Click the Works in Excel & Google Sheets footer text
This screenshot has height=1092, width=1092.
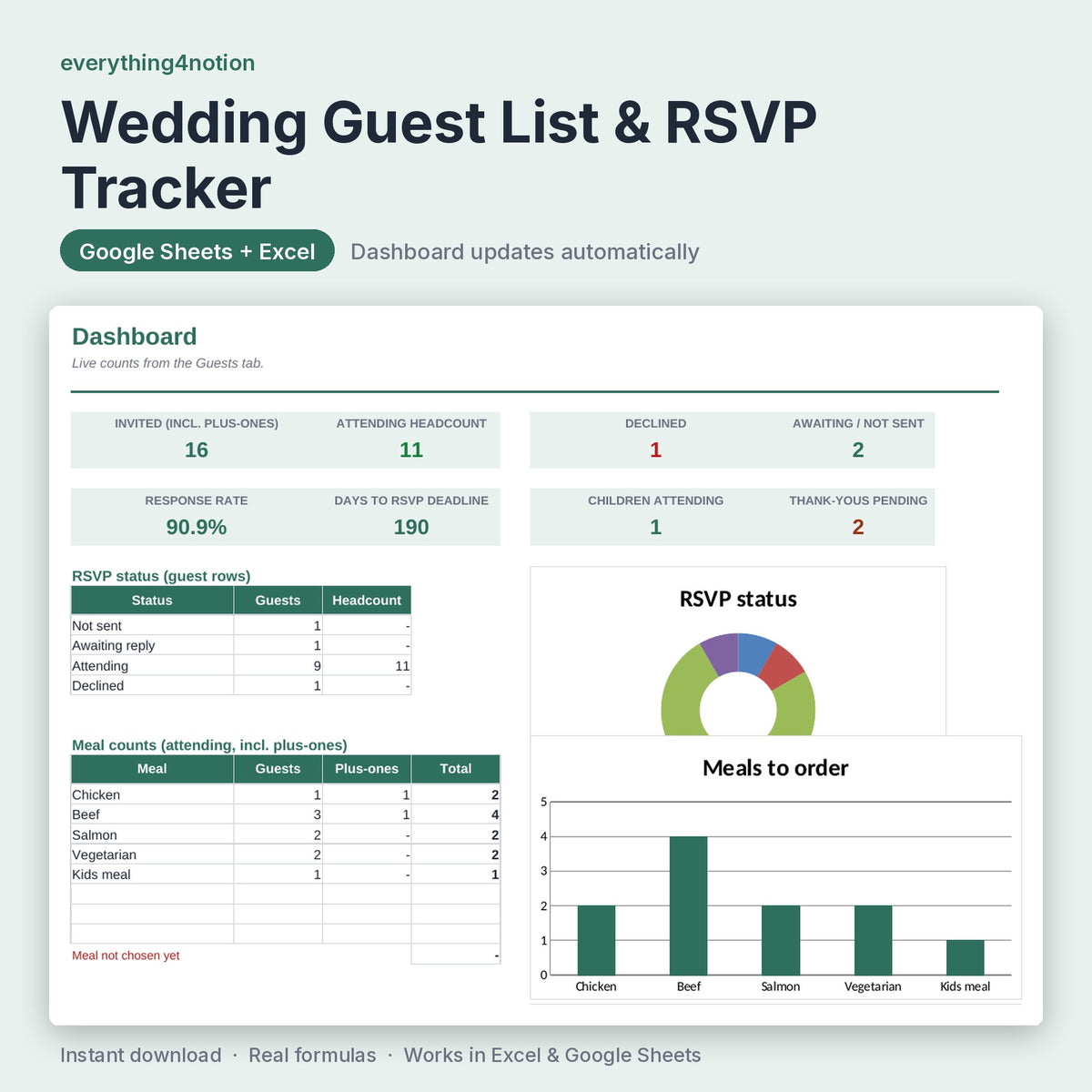pyautogui.click(x=552, y=1056)
